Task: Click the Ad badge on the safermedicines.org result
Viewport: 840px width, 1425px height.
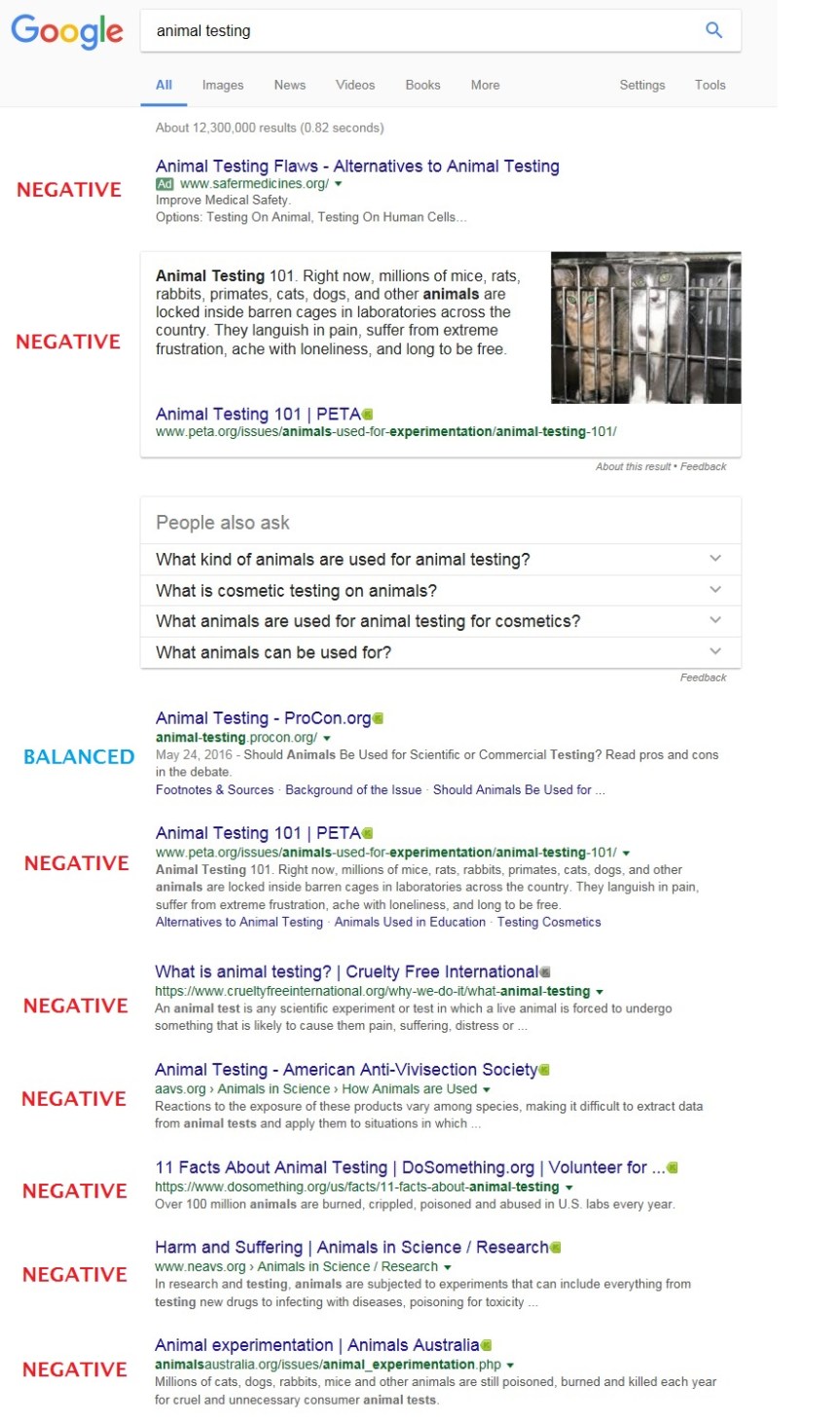Action: click(164, 182)
